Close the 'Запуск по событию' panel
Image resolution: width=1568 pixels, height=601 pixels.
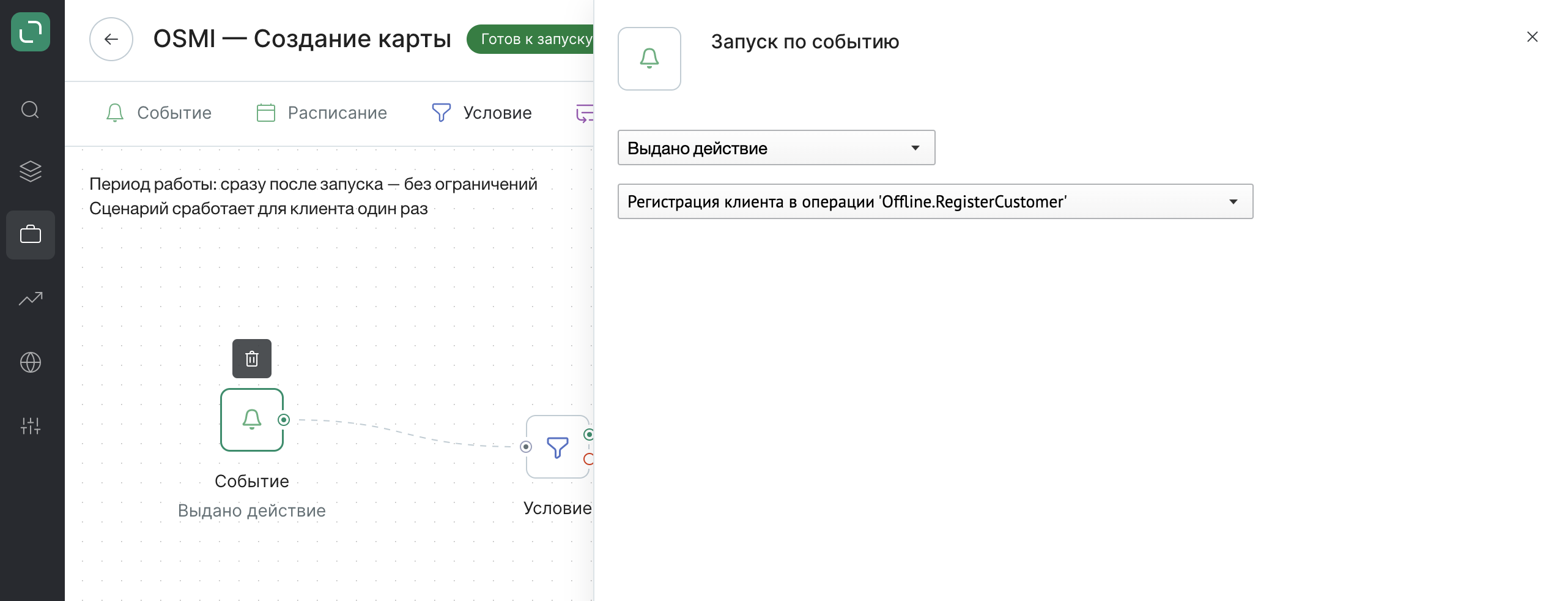click(x=1533, y=37)
